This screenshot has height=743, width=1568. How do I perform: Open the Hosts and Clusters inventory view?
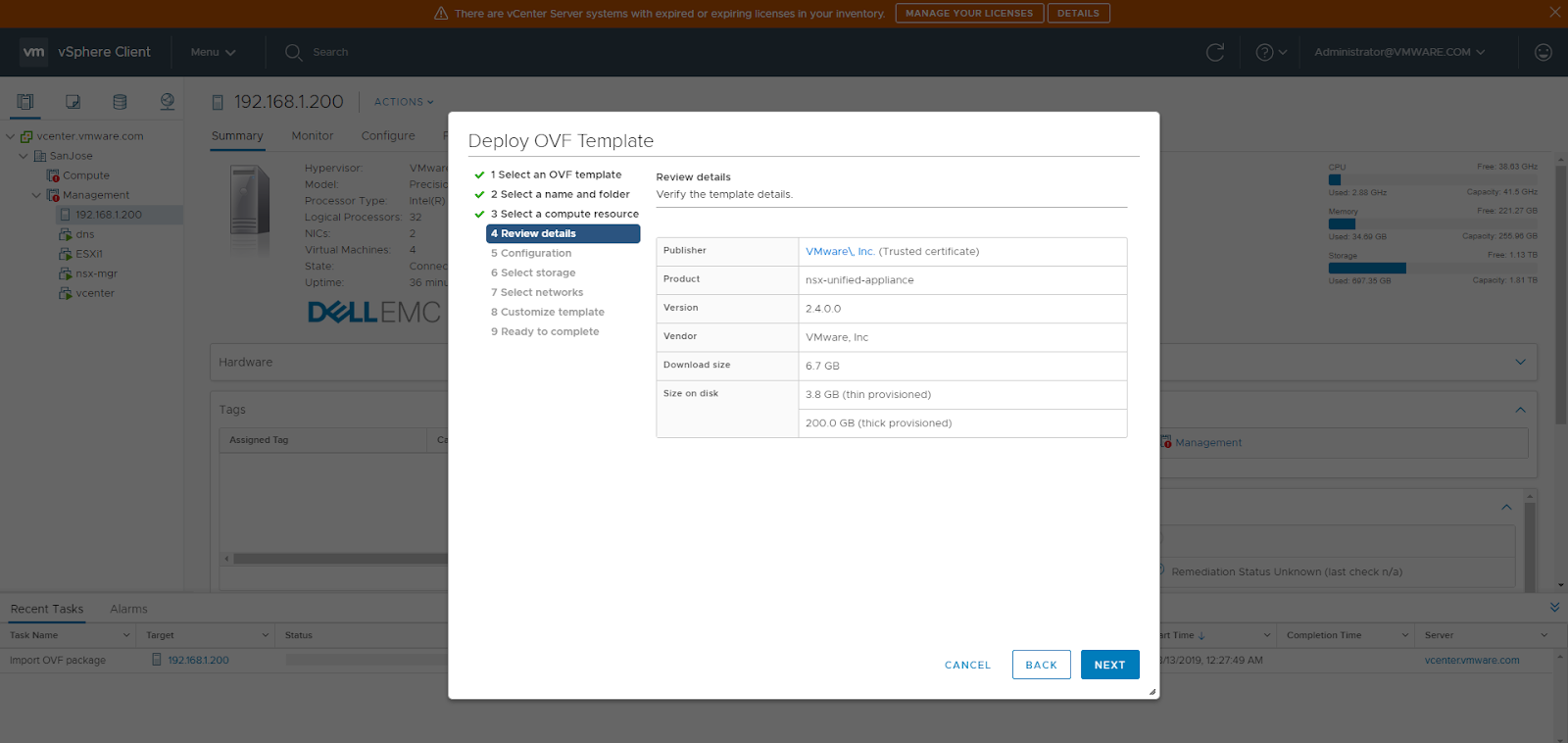[25, 102]
